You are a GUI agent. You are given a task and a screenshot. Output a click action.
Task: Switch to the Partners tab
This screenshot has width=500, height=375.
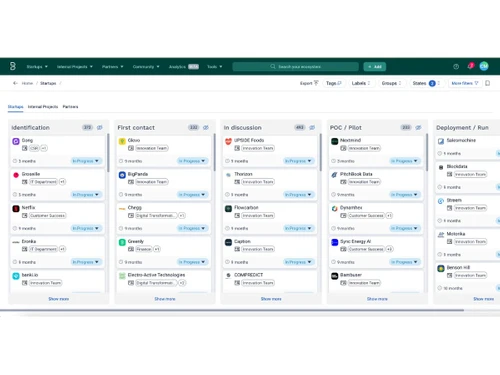coord(70,107)
